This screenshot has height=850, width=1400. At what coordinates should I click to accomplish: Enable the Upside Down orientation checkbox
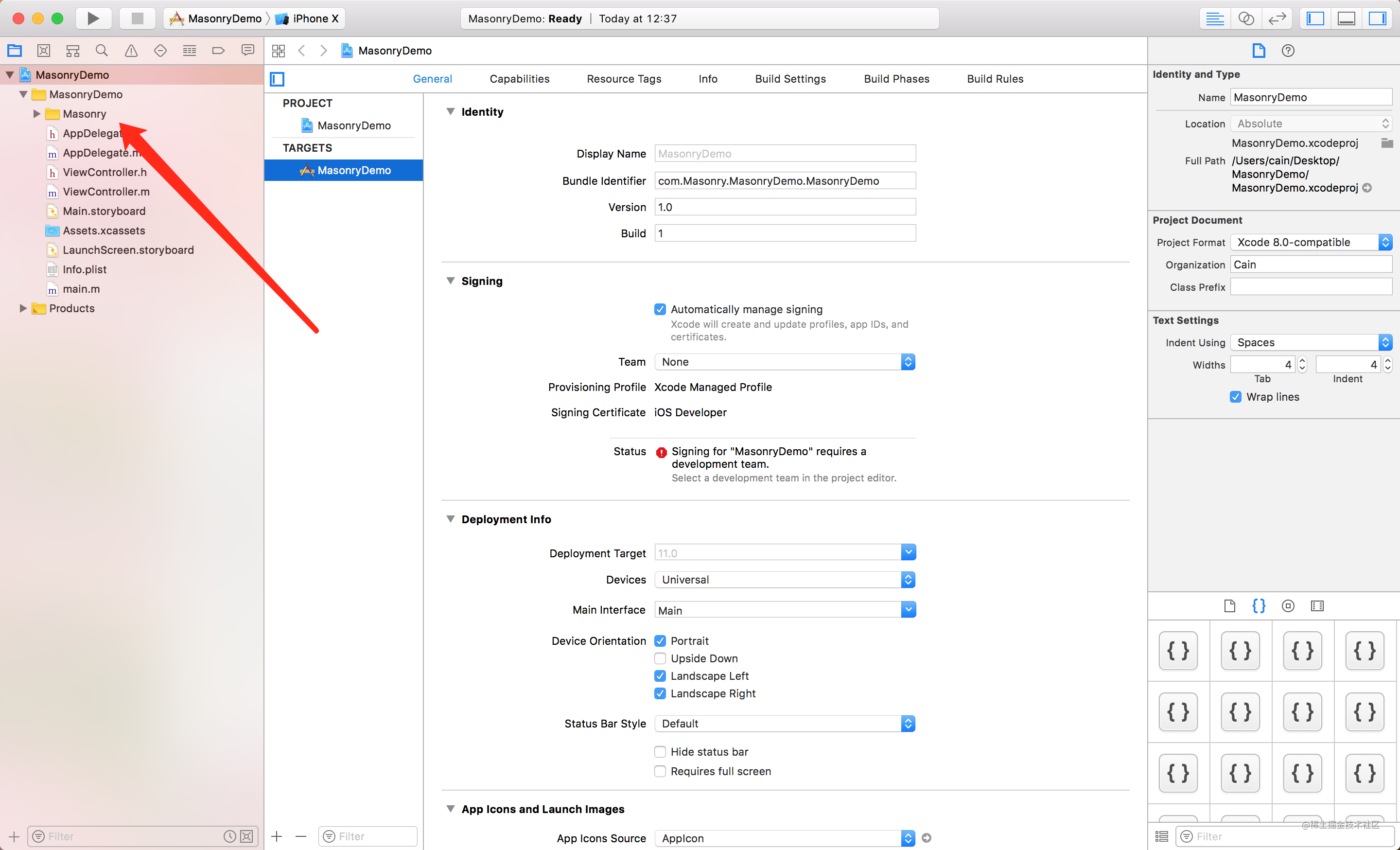coord(660,658)
